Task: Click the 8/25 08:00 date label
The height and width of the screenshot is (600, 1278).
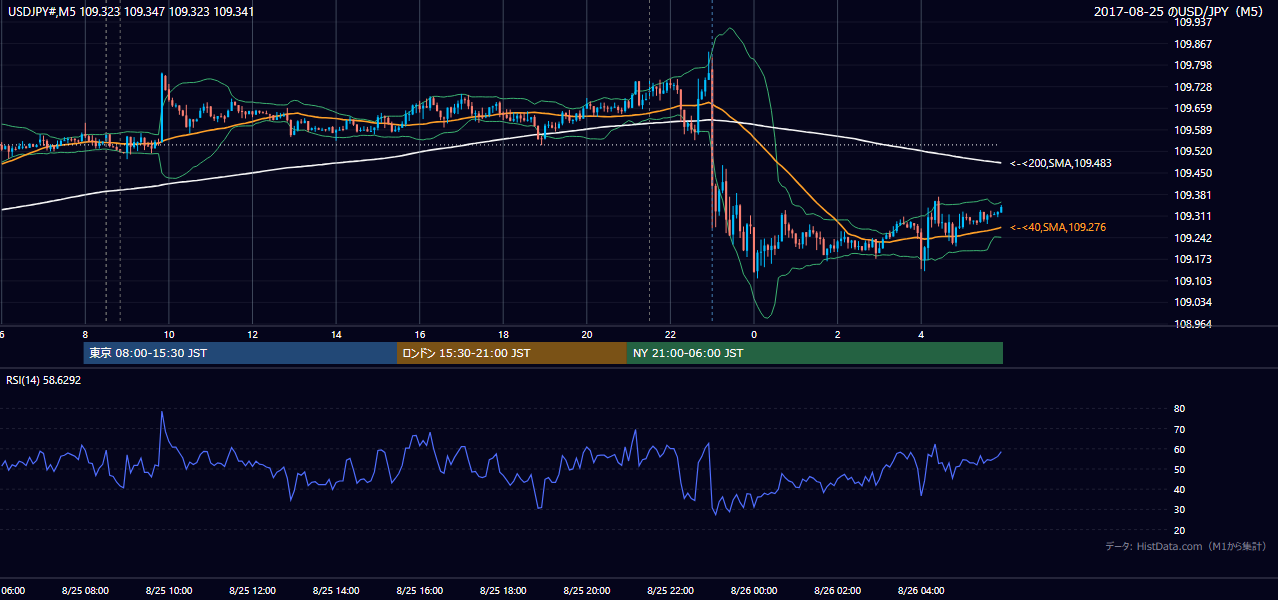Action: click(85, 590)
